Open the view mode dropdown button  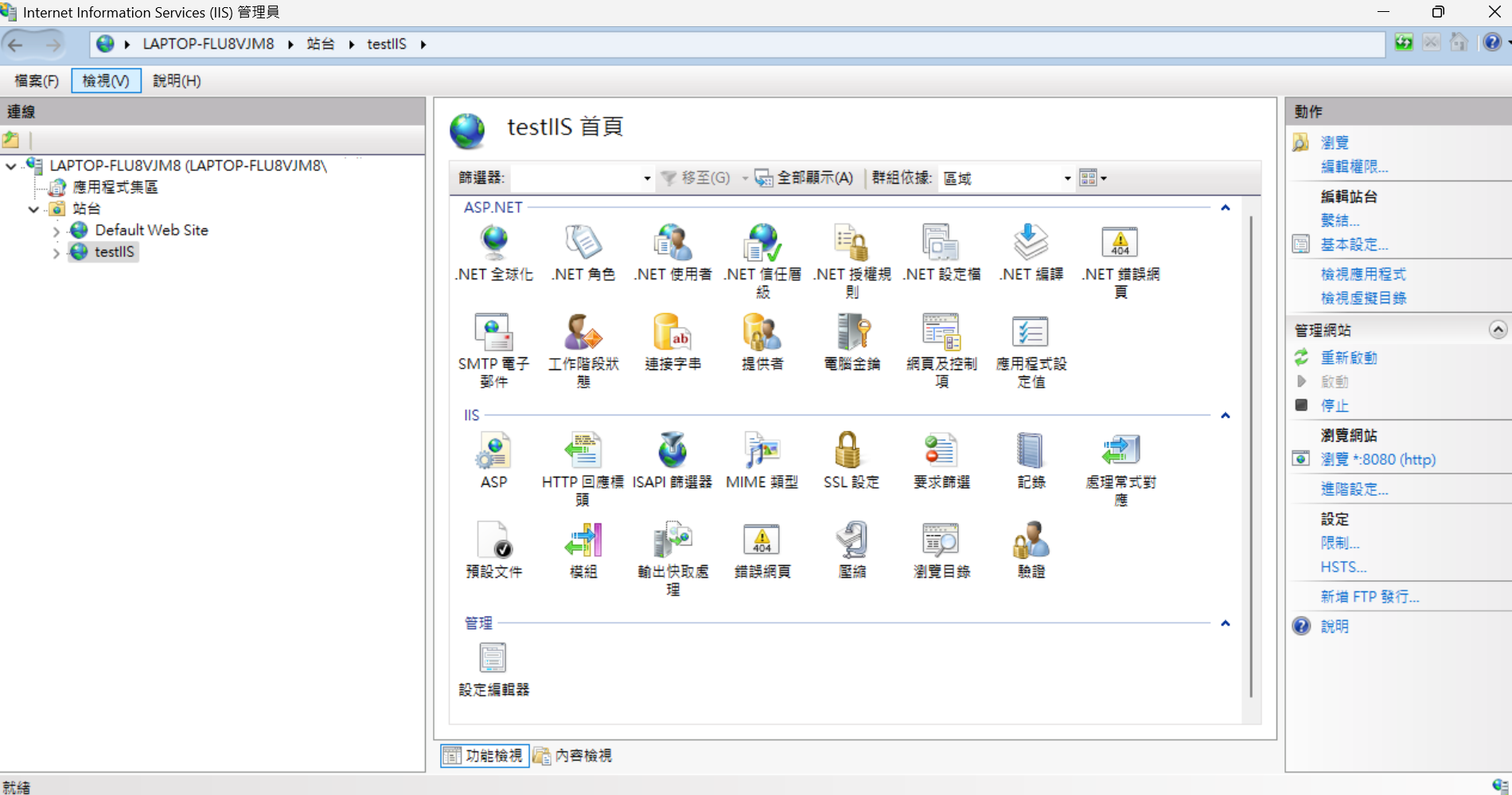pyautogui.click(x=1093, y=178)
